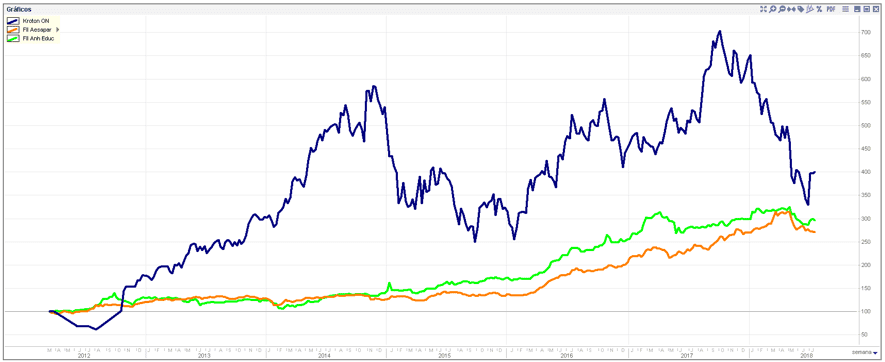Minimize the Gráficos panel
Viewport: 885px width, 362px height.
pos(857,9)
